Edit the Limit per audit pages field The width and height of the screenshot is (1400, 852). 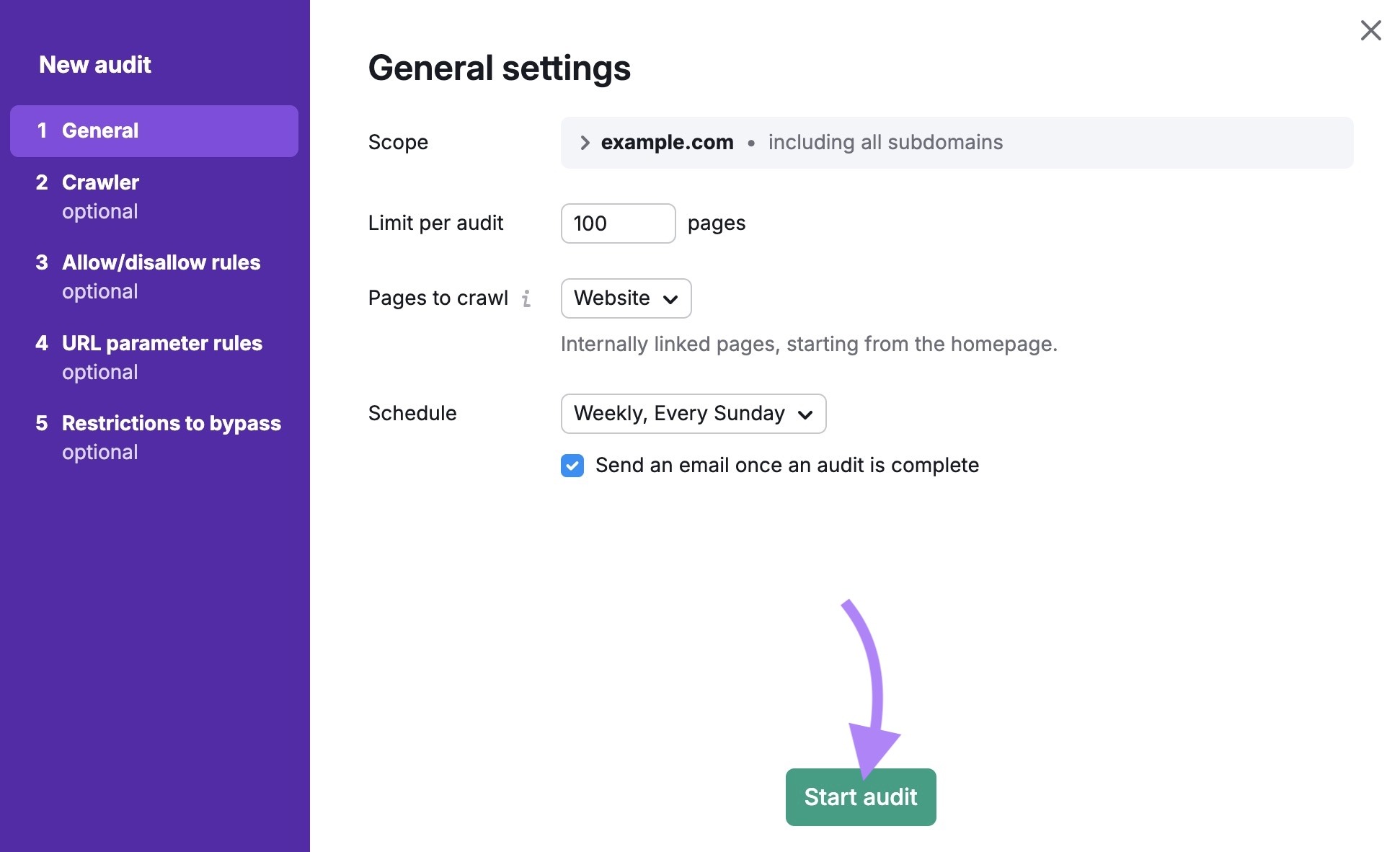click(x=618, y=223)
